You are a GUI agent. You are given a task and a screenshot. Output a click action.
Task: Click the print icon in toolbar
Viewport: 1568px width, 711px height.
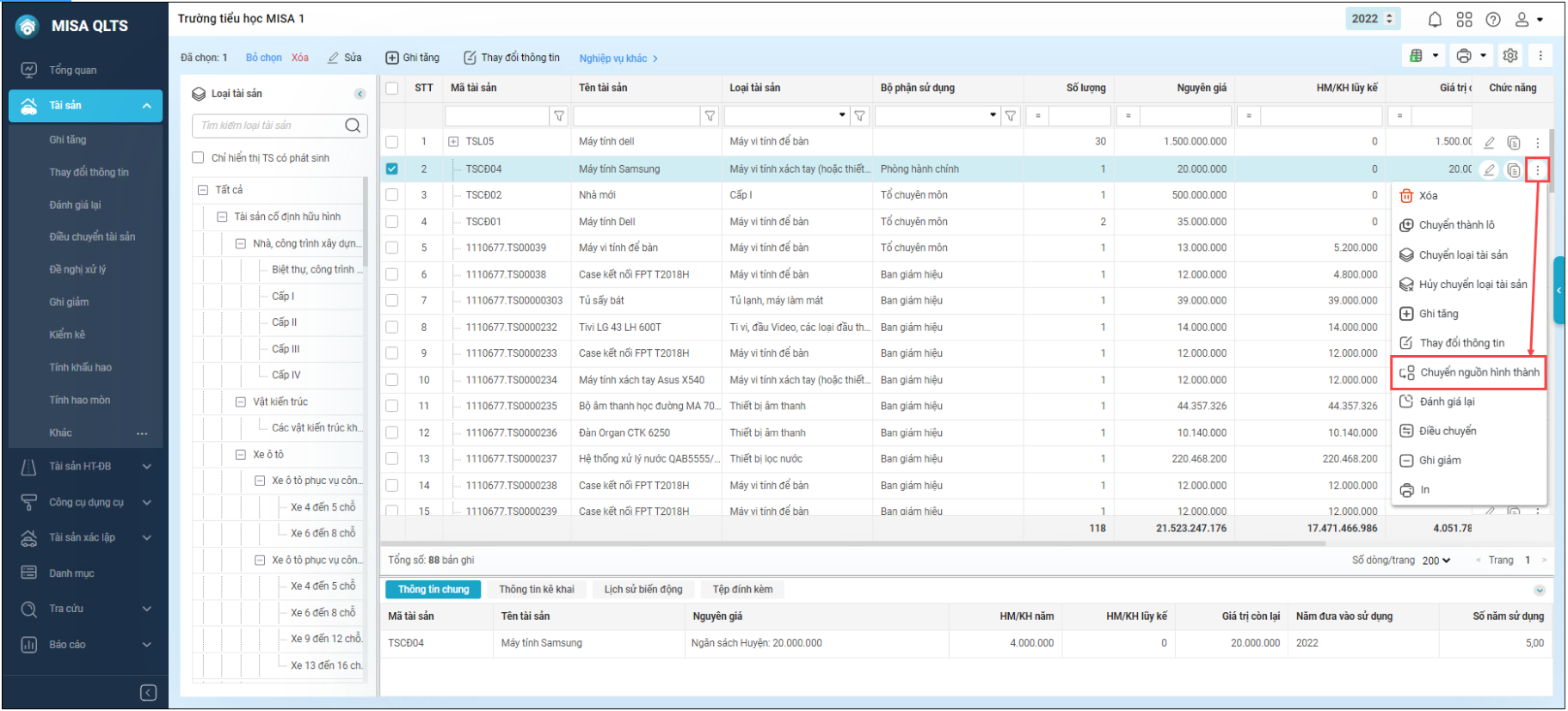coord(1463,56)
